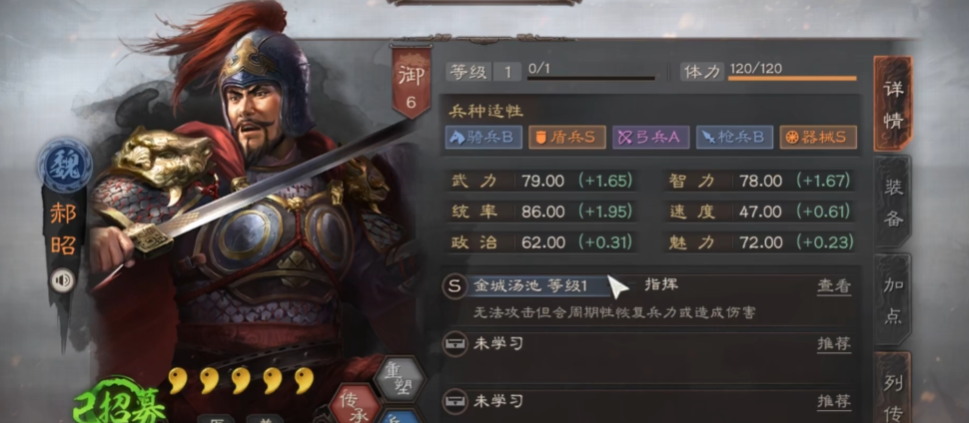The height and width of the screenshot is (423, 969).
Task: Select the 弓兵A archer troop badge
Action: 651,137
